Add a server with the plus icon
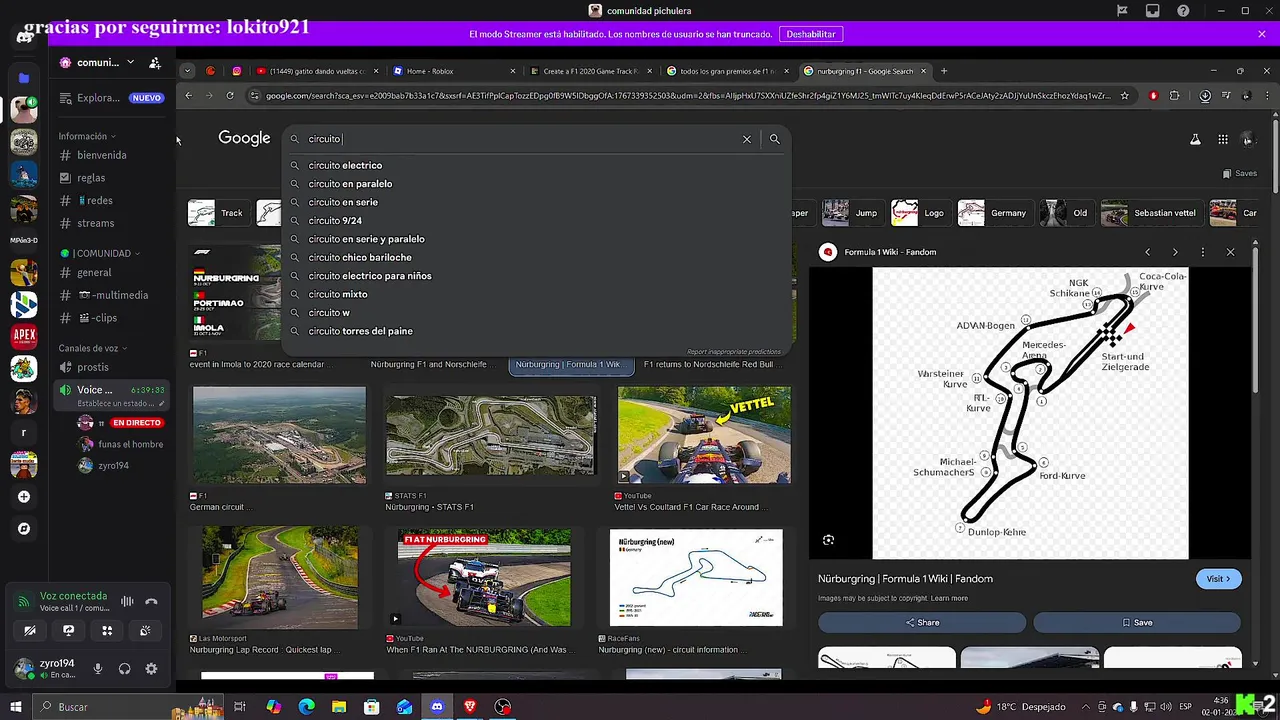Image resolution: width=1280 pixels, height=720 pixels. click(x=24, y=497)
